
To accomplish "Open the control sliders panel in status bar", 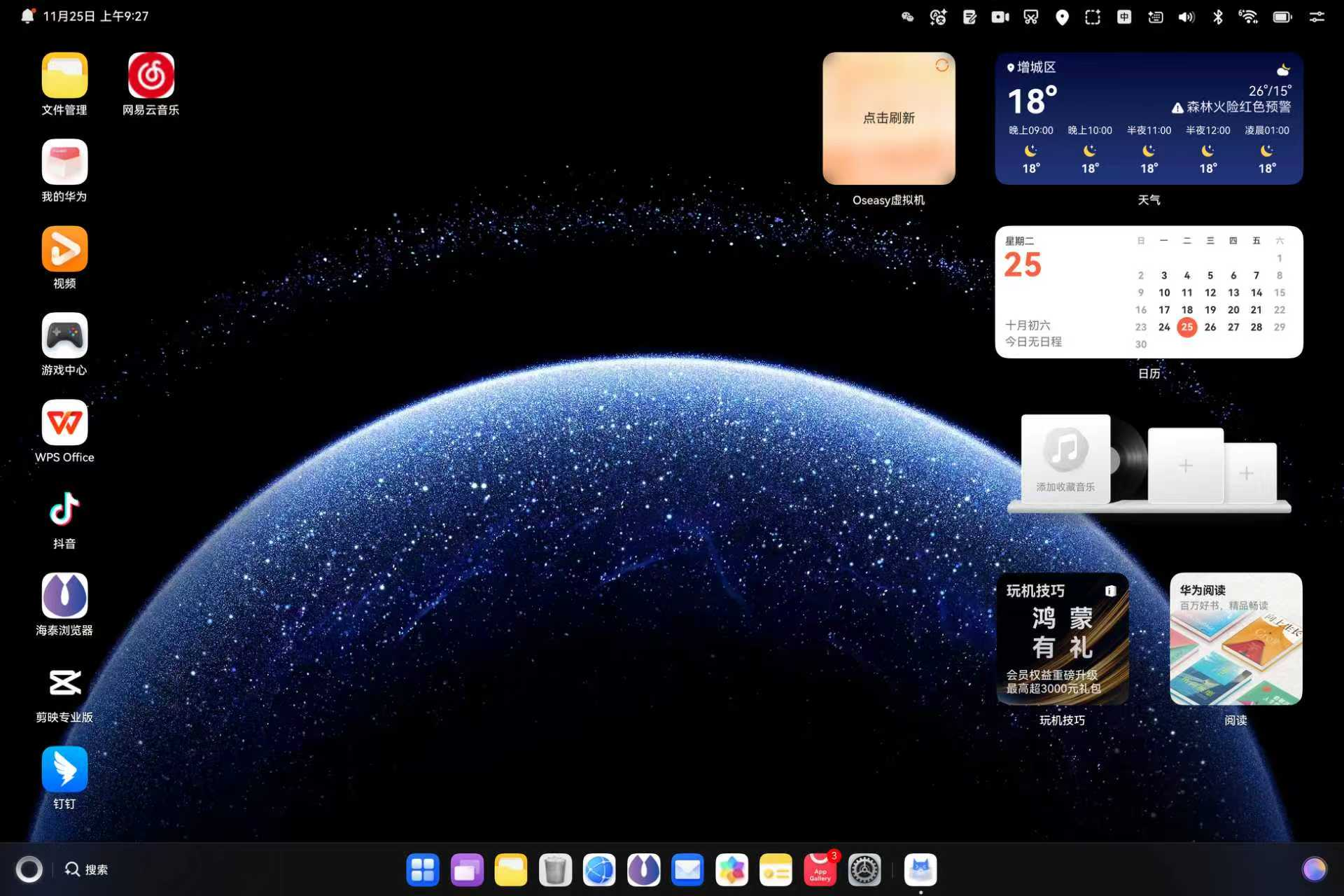I will pyautogui.click(x=1319, y=16).
